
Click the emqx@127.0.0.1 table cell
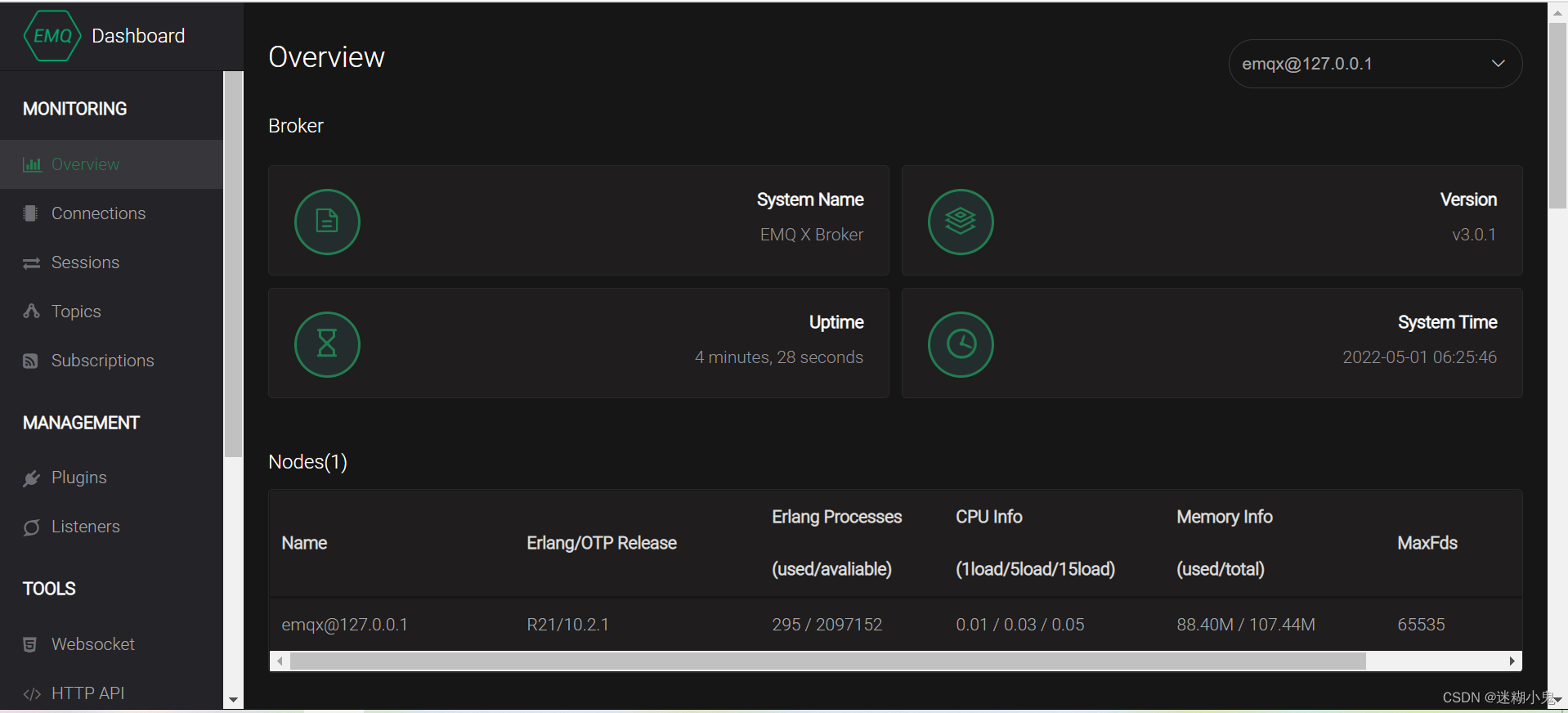(344, 625)
